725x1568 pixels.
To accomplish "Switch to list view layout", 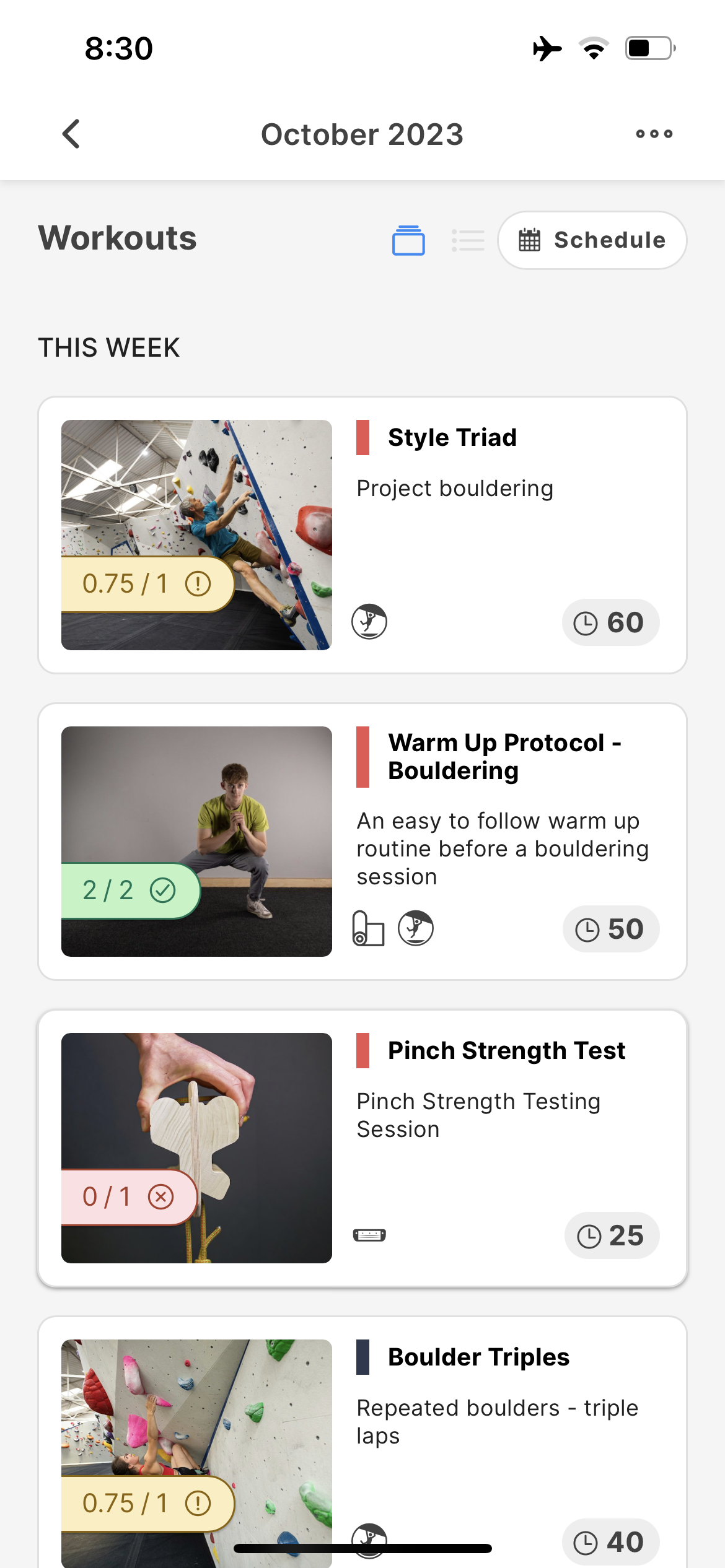I will pos(468,240).
